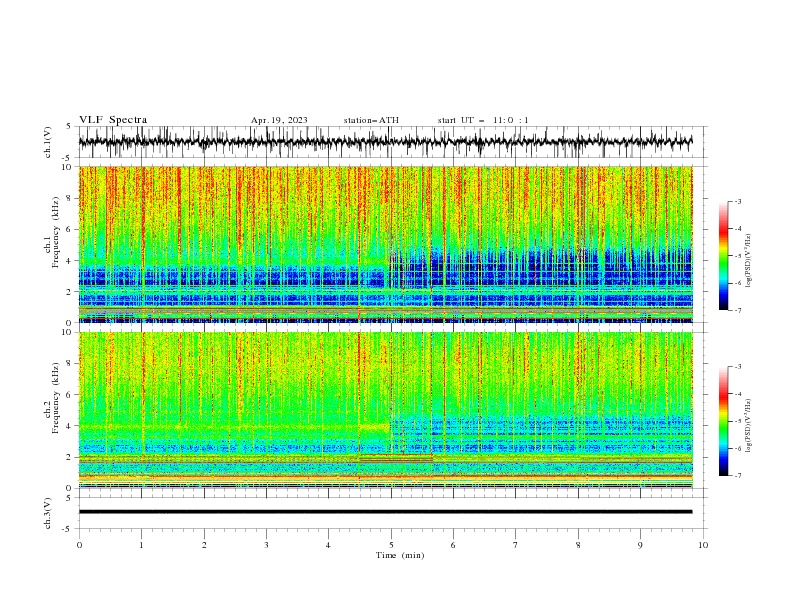The image size is (792, 612).
Task: Click the ch.1 frequency axis "6" tick label
Action: [70, 229]
